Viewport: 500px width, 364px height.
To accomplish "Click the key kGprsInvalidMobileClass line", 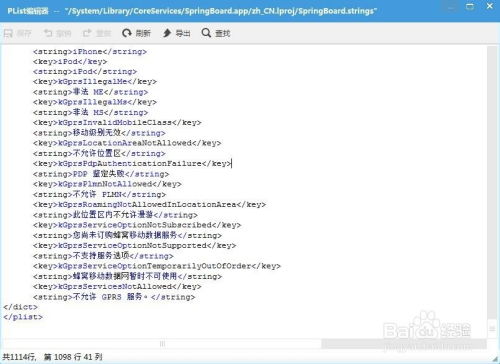I will 117,123.
